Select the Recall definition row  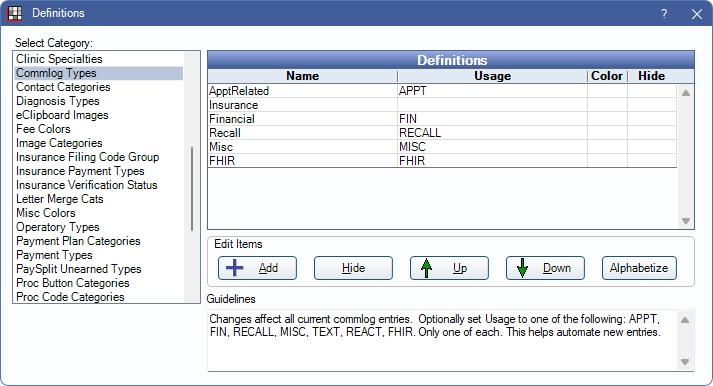(x=442, y=133)
